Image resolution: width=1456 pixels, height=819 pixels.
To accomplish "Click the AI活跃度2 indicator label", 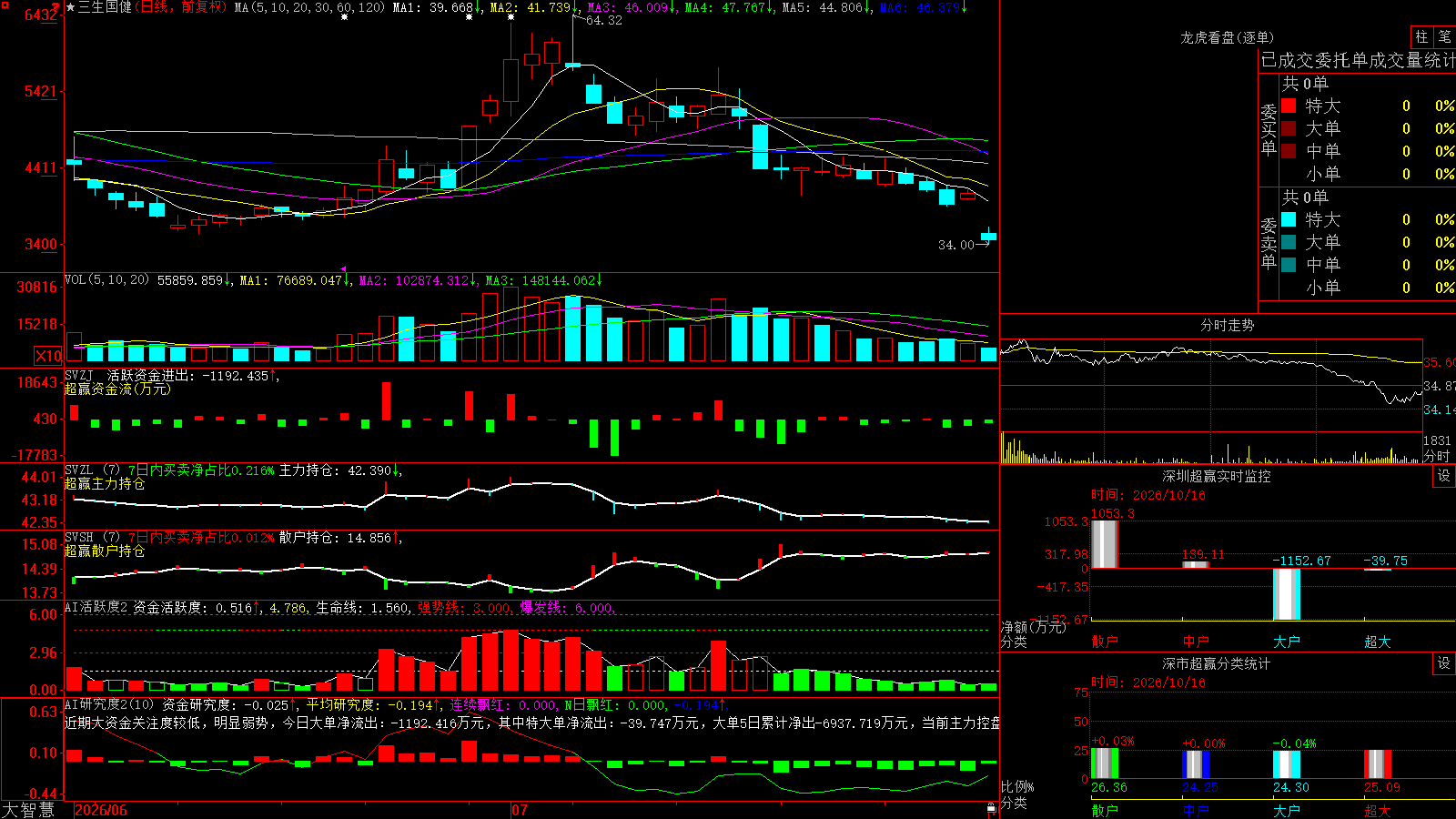I will 96,607.
